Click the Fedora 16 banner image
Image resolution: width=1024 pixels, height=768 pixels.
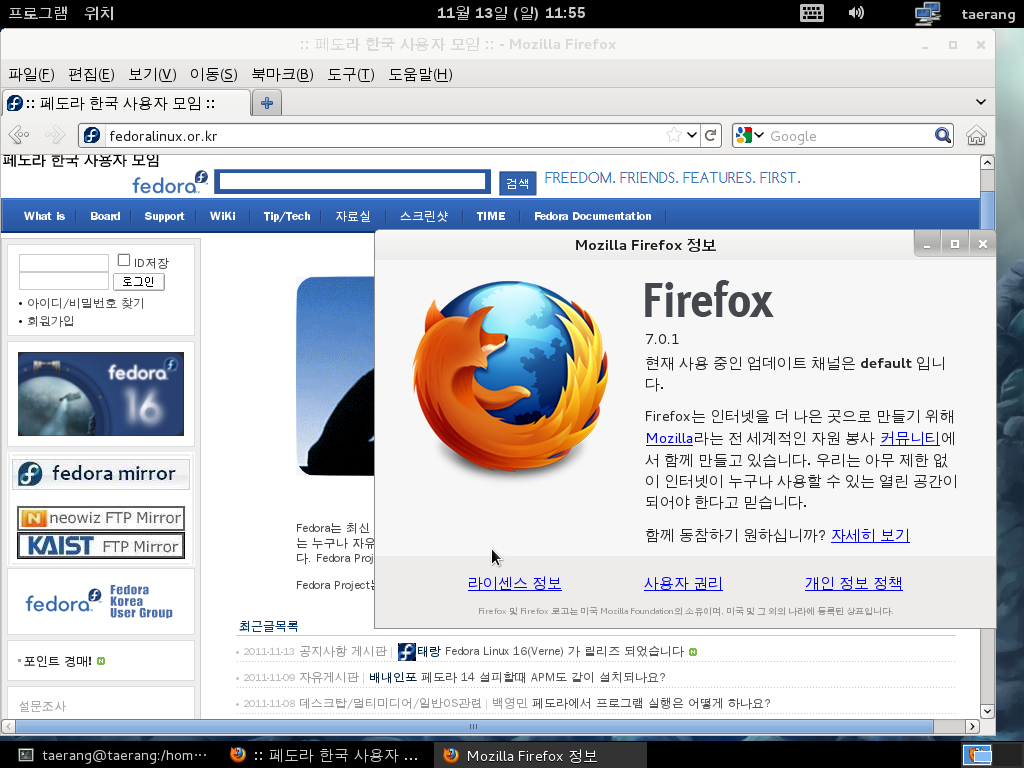coord(101,394)
